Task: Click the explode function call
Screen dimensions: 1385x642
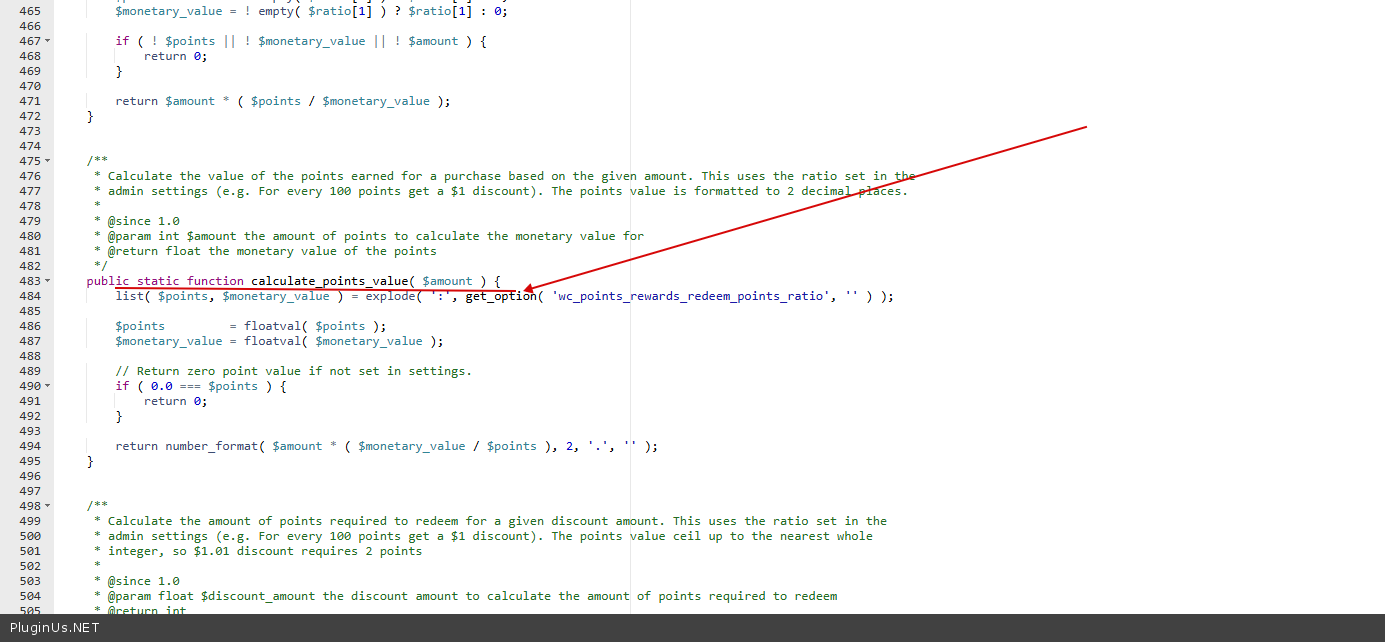Action: [x=390, y=296]
